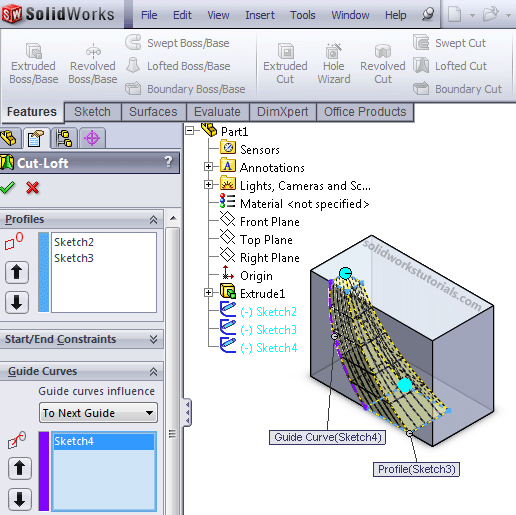Switch to the Evaluate tab

(217, 112)
